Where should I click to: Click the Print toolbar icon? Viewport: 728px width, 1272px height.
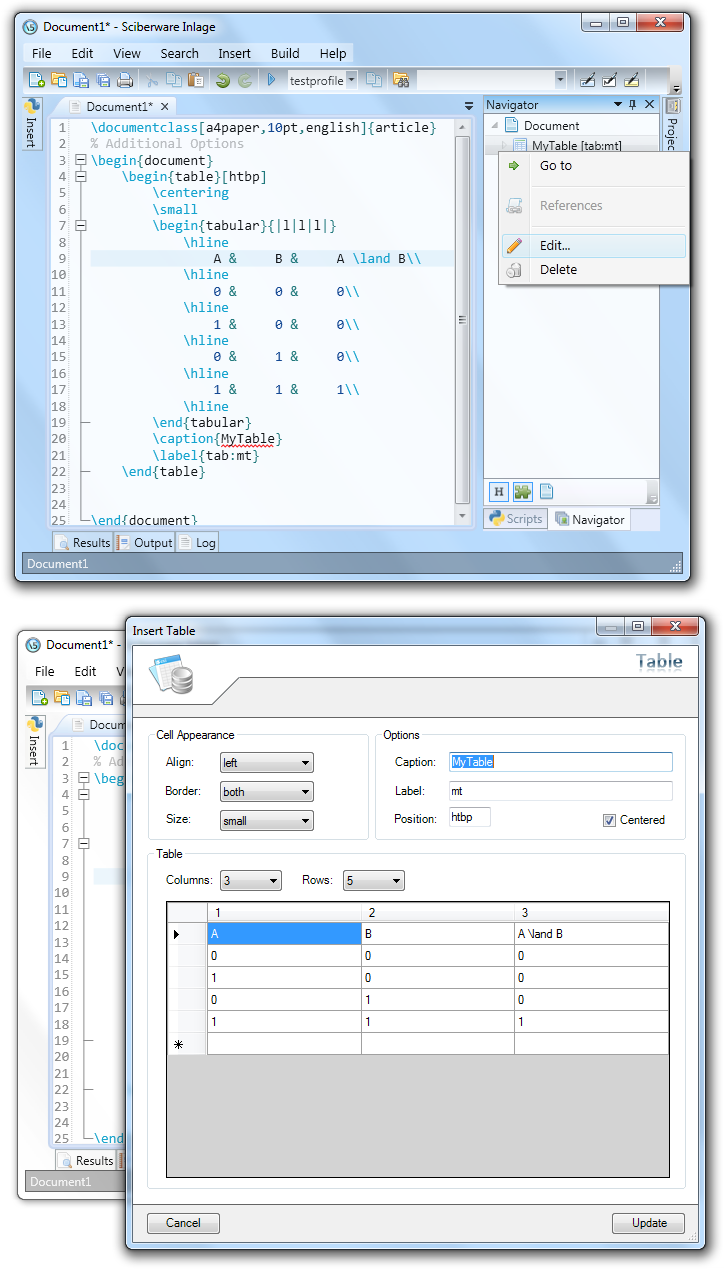pos(125,80)
